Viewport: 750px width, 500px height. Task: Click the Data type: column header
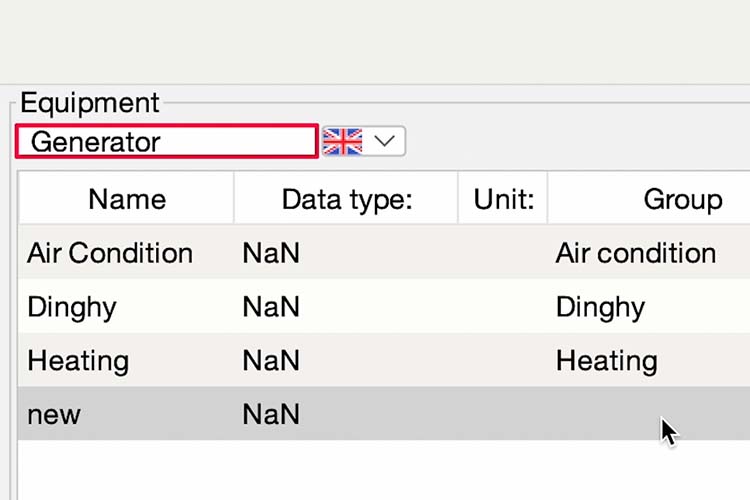click(346, 200)
